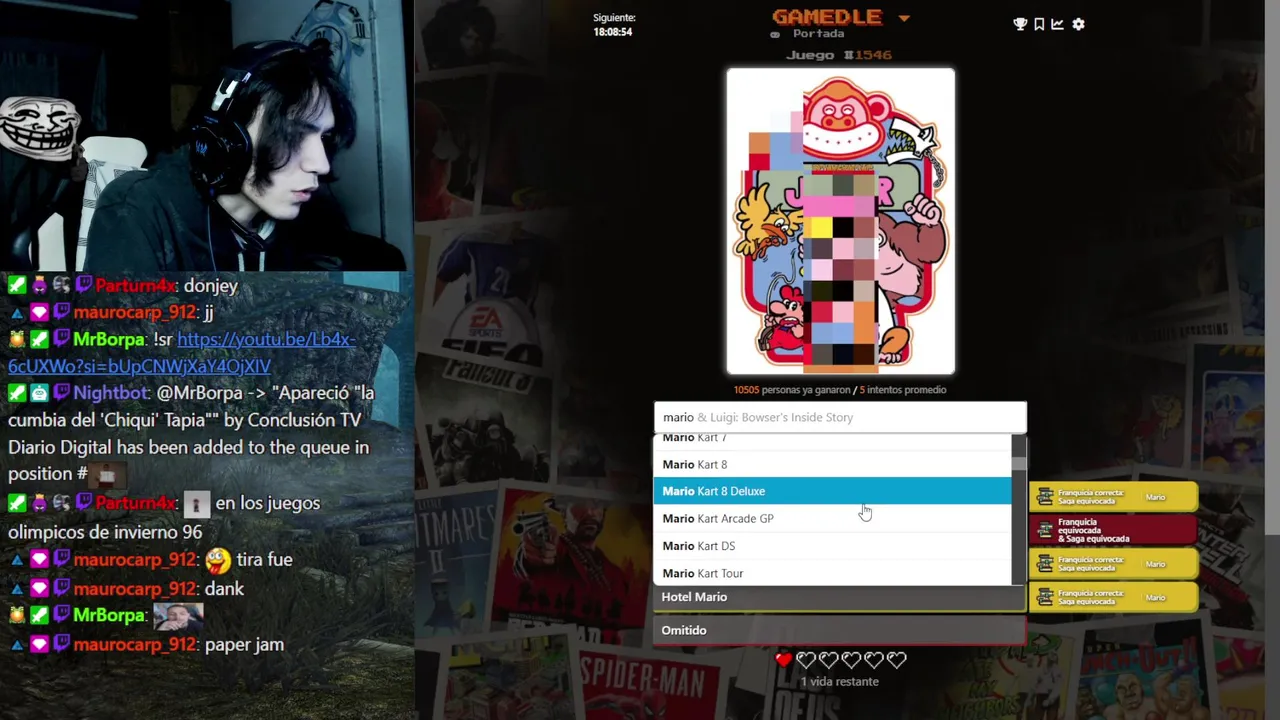
Task: Click the bookmark icon in the header
Action: [x=1039, y=24]
